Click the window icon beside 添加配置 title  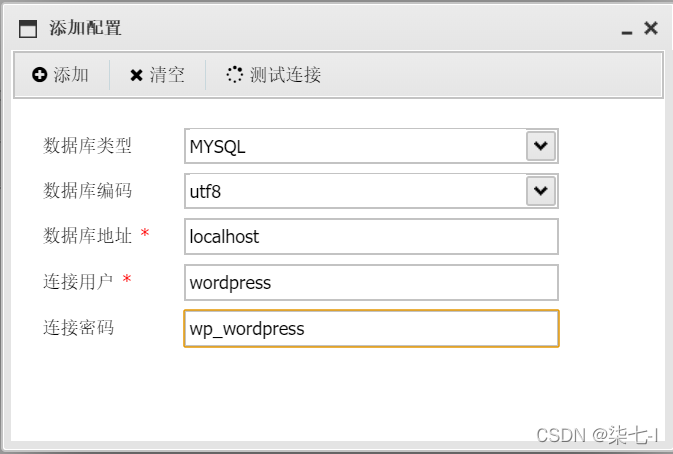tap(28, 29)
